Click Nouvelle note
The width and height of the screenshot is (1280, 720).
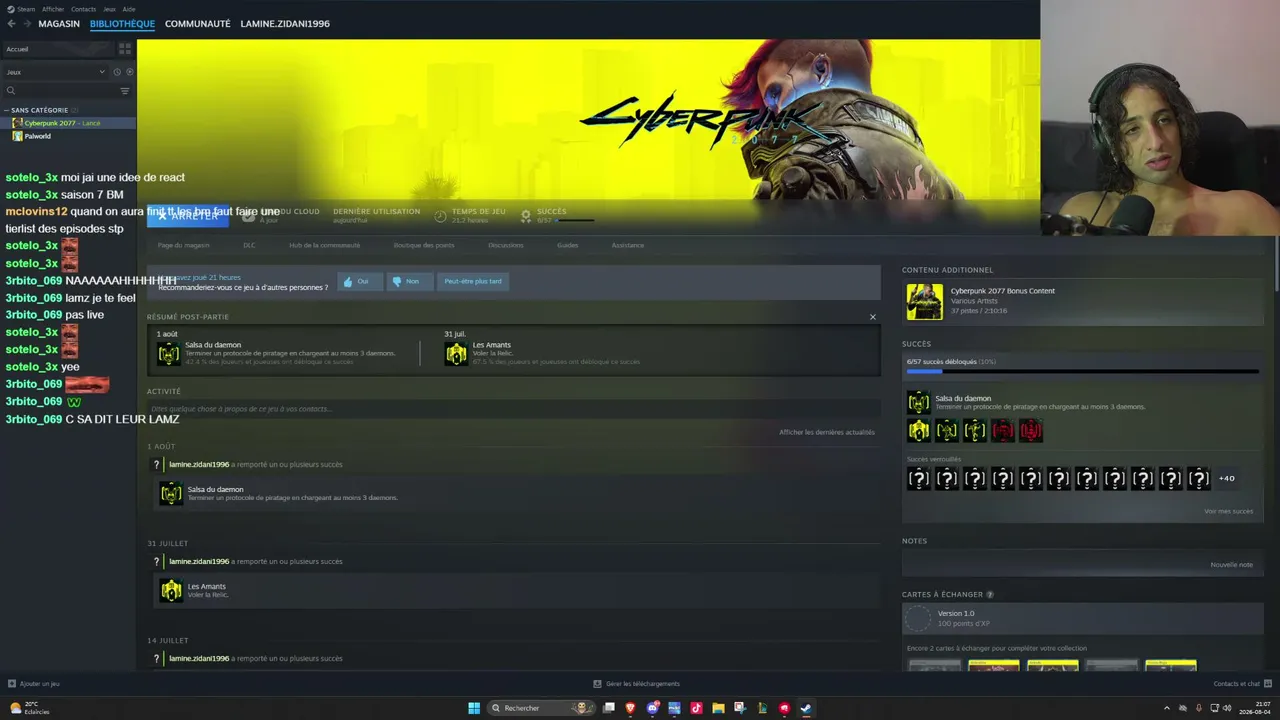[x=1231, y=565]
